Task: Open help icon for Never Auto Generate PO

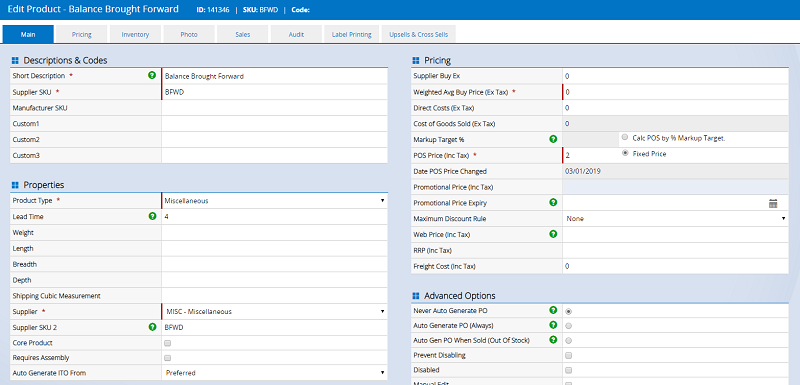Action: point(553,310)
